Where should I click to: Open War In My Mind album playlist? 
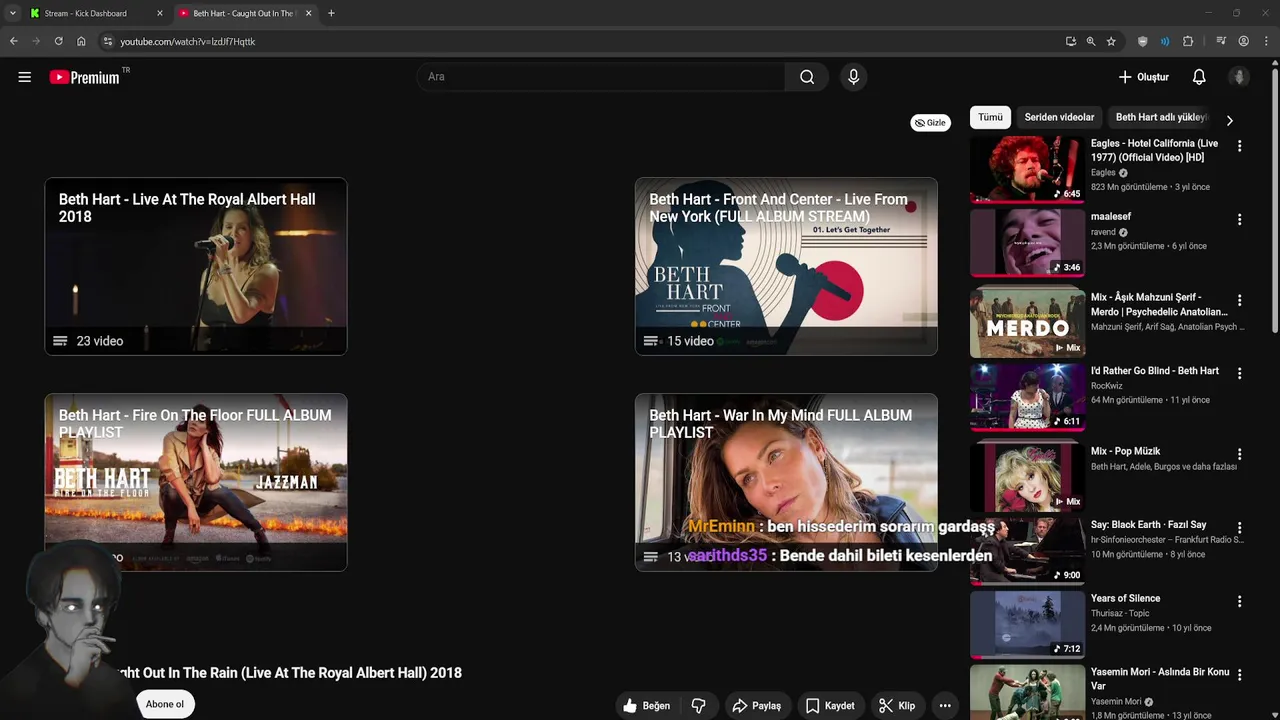coord(786,482)
